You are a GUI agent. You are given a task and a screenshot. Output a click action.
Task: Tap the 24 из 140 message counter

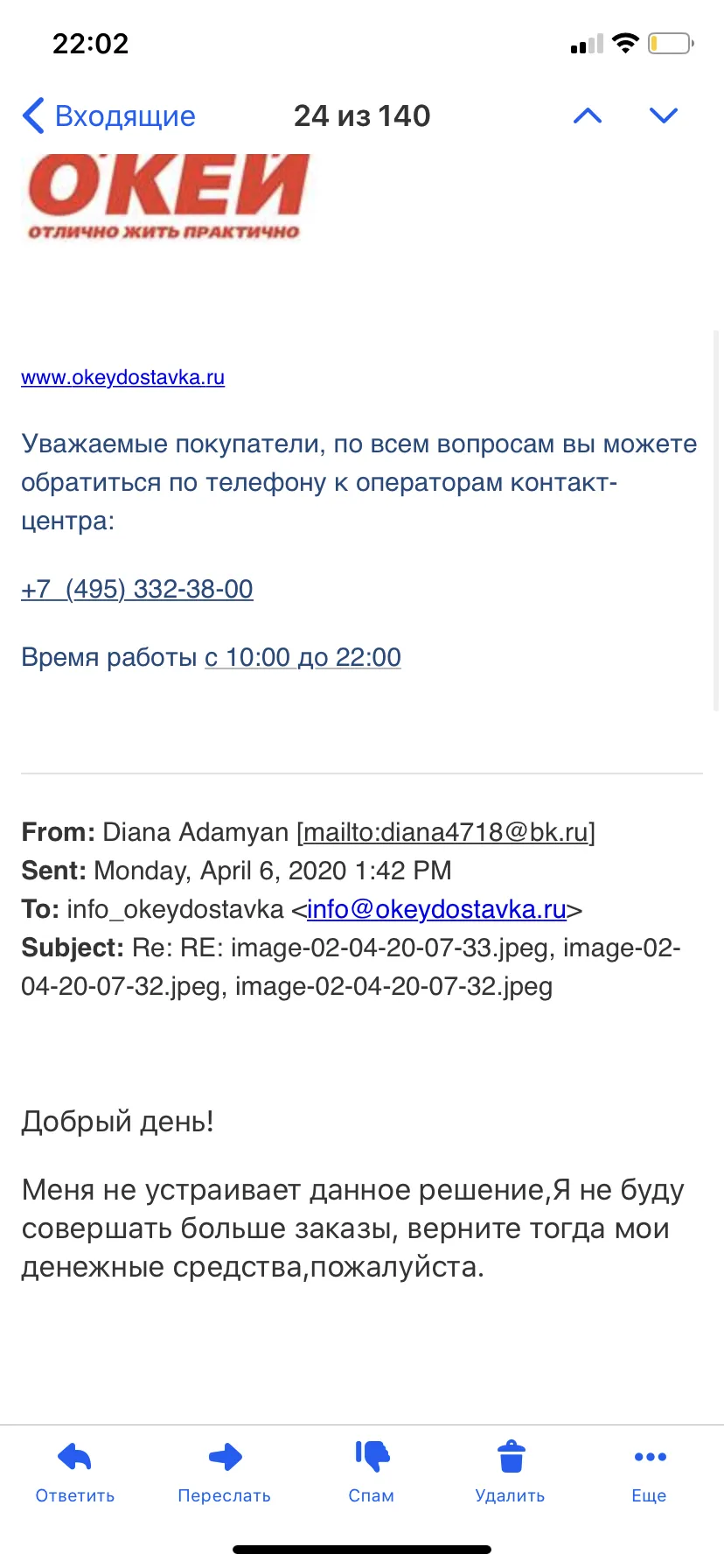(x=362, y=115)
